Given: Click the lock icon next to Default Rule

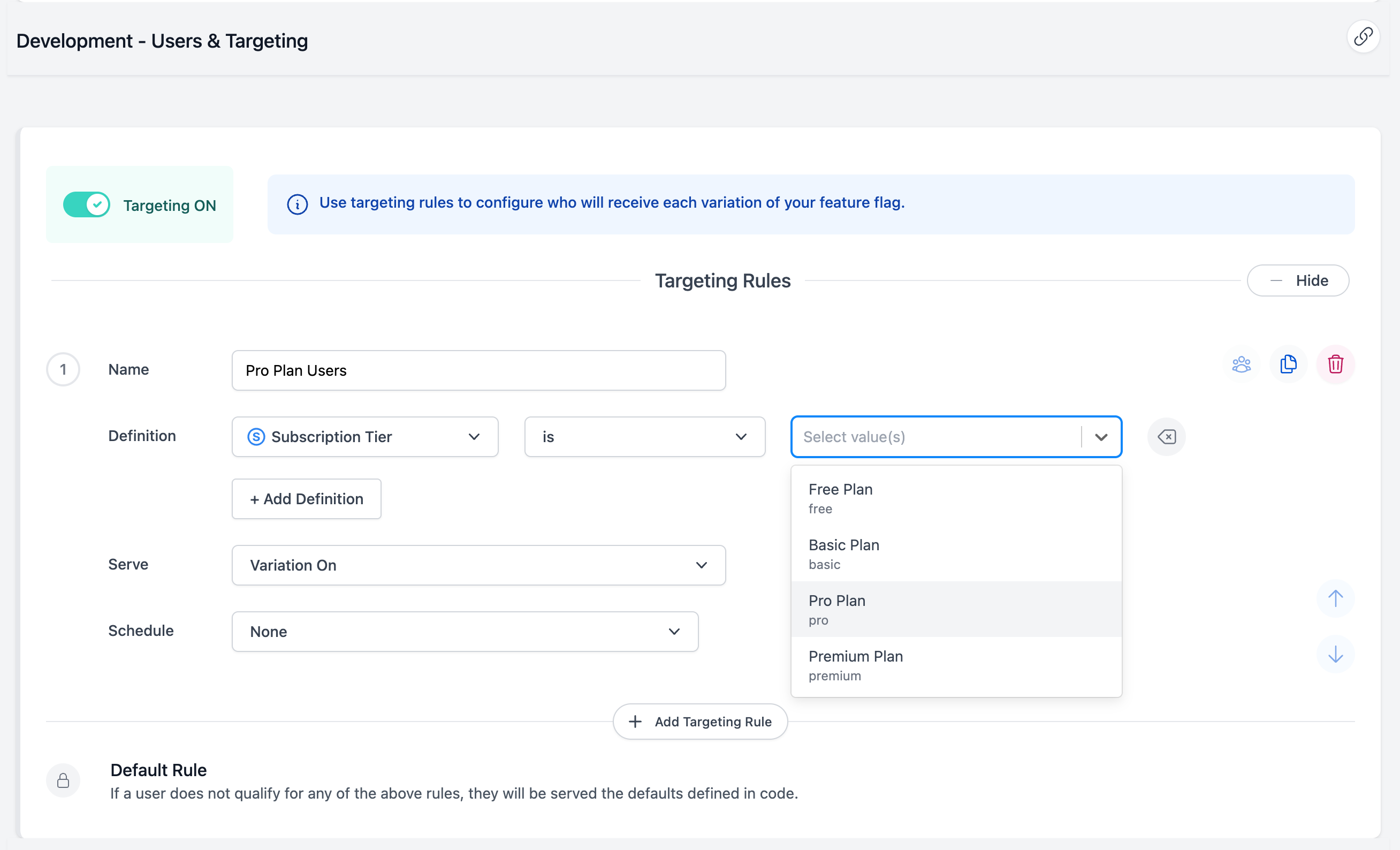Looking at the screenshot, I should click(63, 780).
